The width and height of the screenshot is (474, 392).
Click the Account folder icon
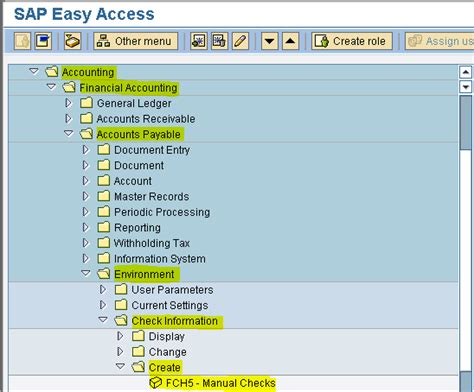pyautogui.click(x=103, y=180)
